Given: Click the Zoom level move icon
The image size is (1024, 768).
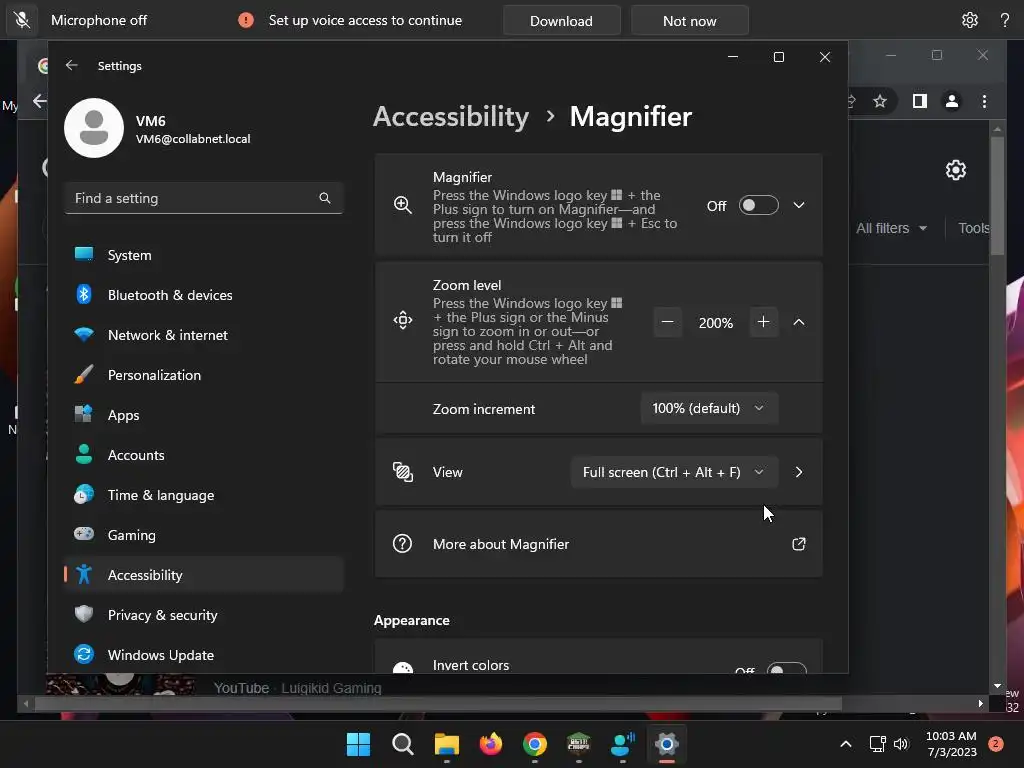Looking at the screenshot, I should 403,321.
